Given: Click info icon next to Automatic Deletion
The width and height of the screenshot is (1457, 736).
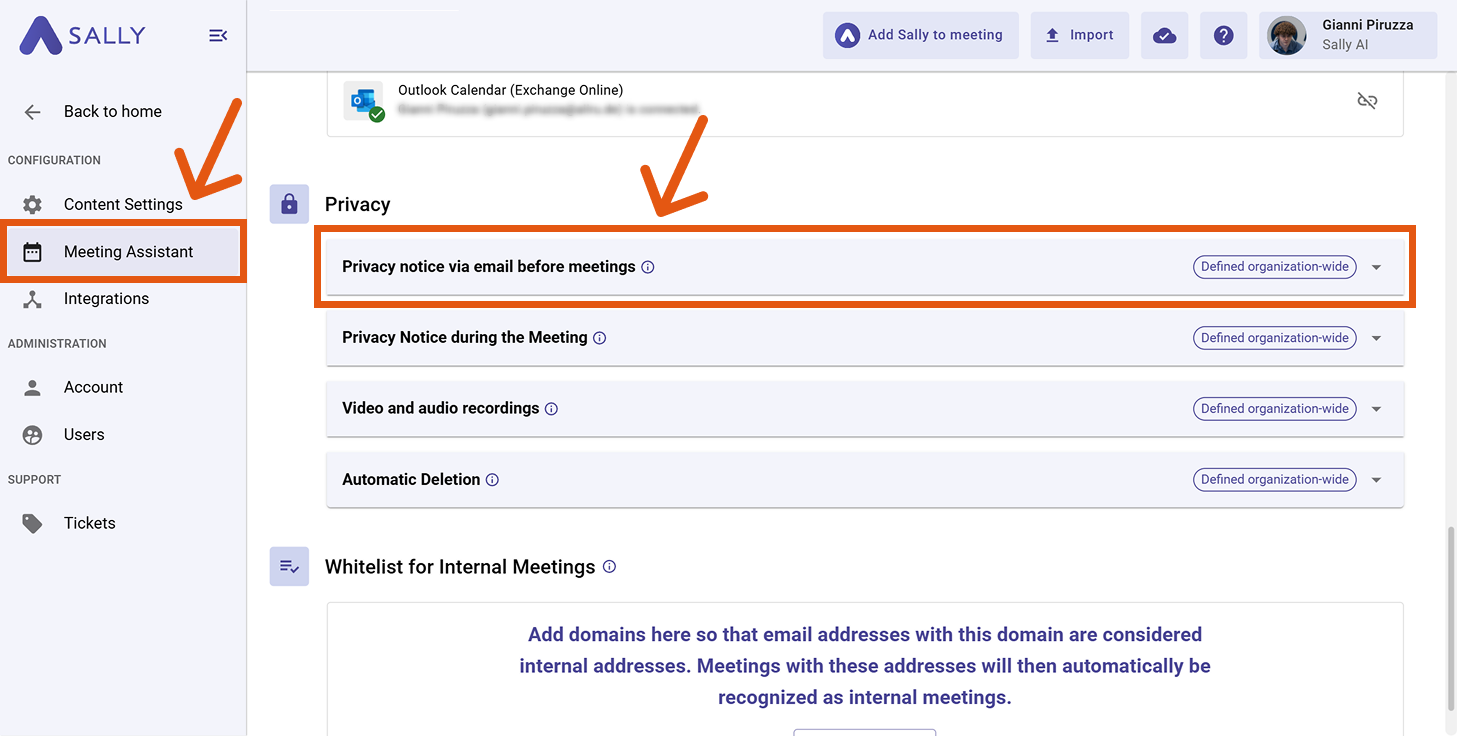Looking at the screenshot, I should (492, 480).
